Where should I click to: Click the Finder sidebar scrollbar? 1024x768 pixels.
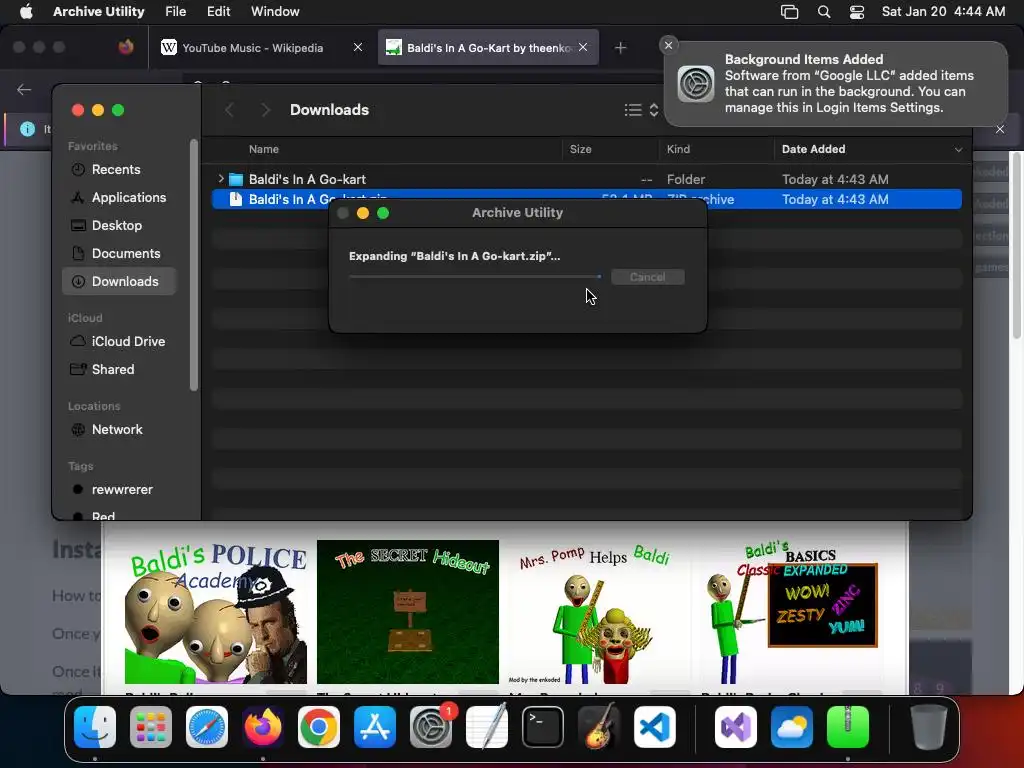[x=193, y=265]
